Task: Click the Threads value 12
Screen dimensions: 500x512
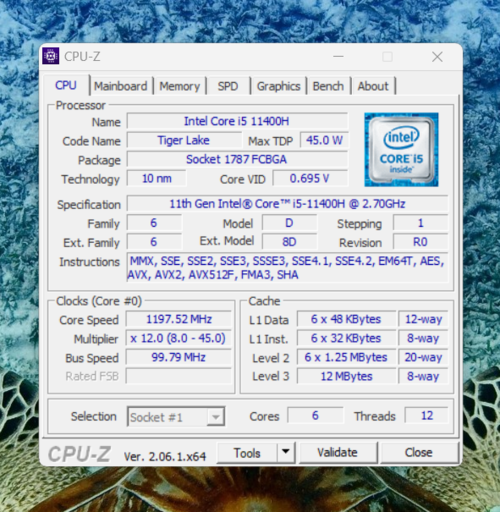Action: [427, 415]
